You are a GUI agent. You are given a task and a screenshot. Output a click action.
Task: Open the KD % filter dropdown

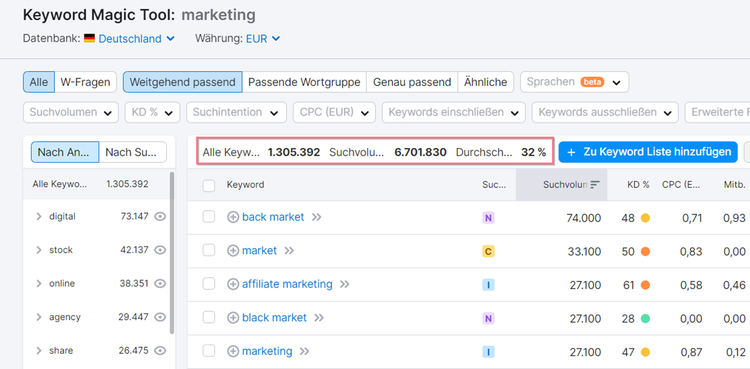(153, 112)
